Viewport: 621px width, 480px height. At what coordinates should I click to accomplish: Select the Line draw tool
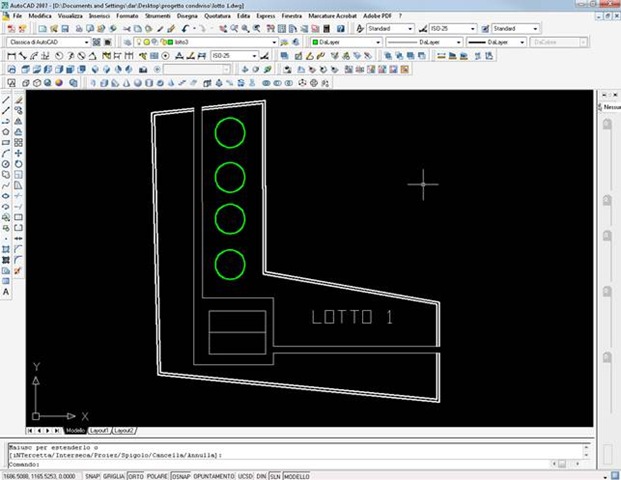tap(6, 100)
